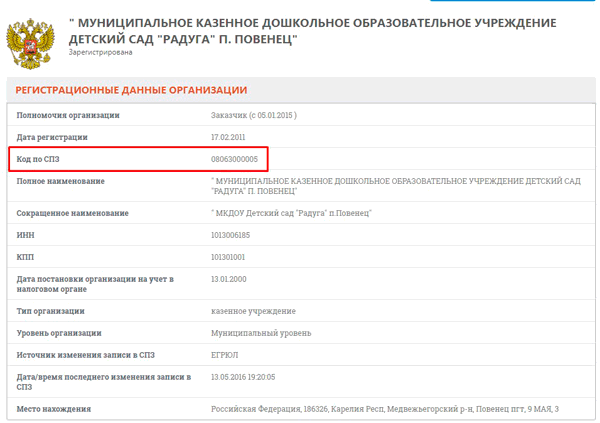Click the 'Муниципальный уровень' value

(260, 333)
